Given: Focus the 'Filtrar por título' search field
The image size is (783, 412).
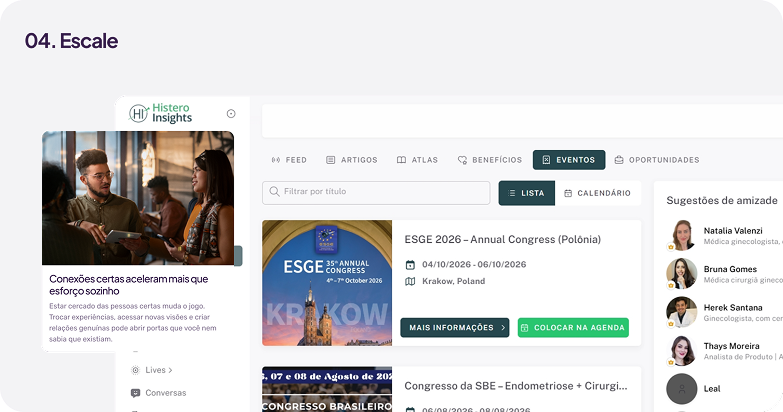Looking at the screenshot, I should coord(376,193).
